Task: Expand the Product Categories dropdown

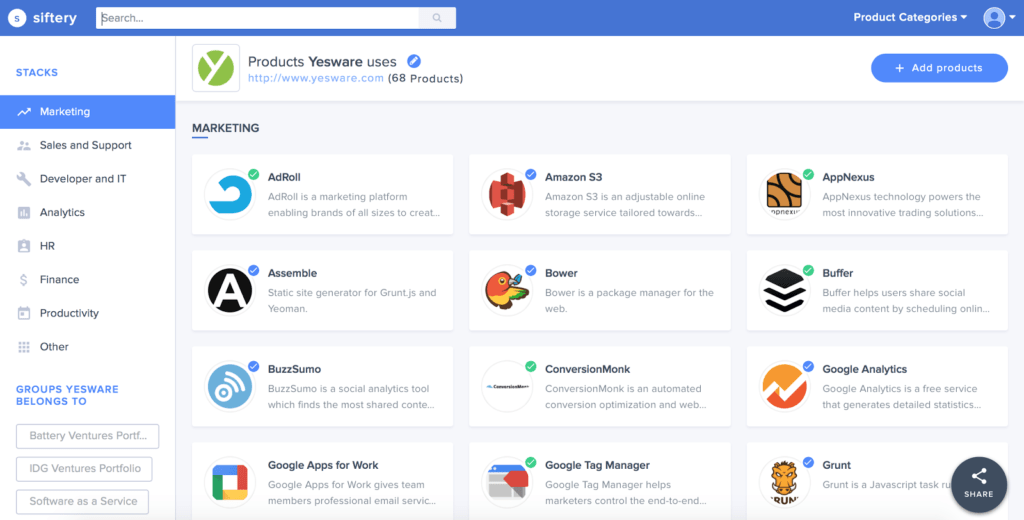Action: [910, 18]
